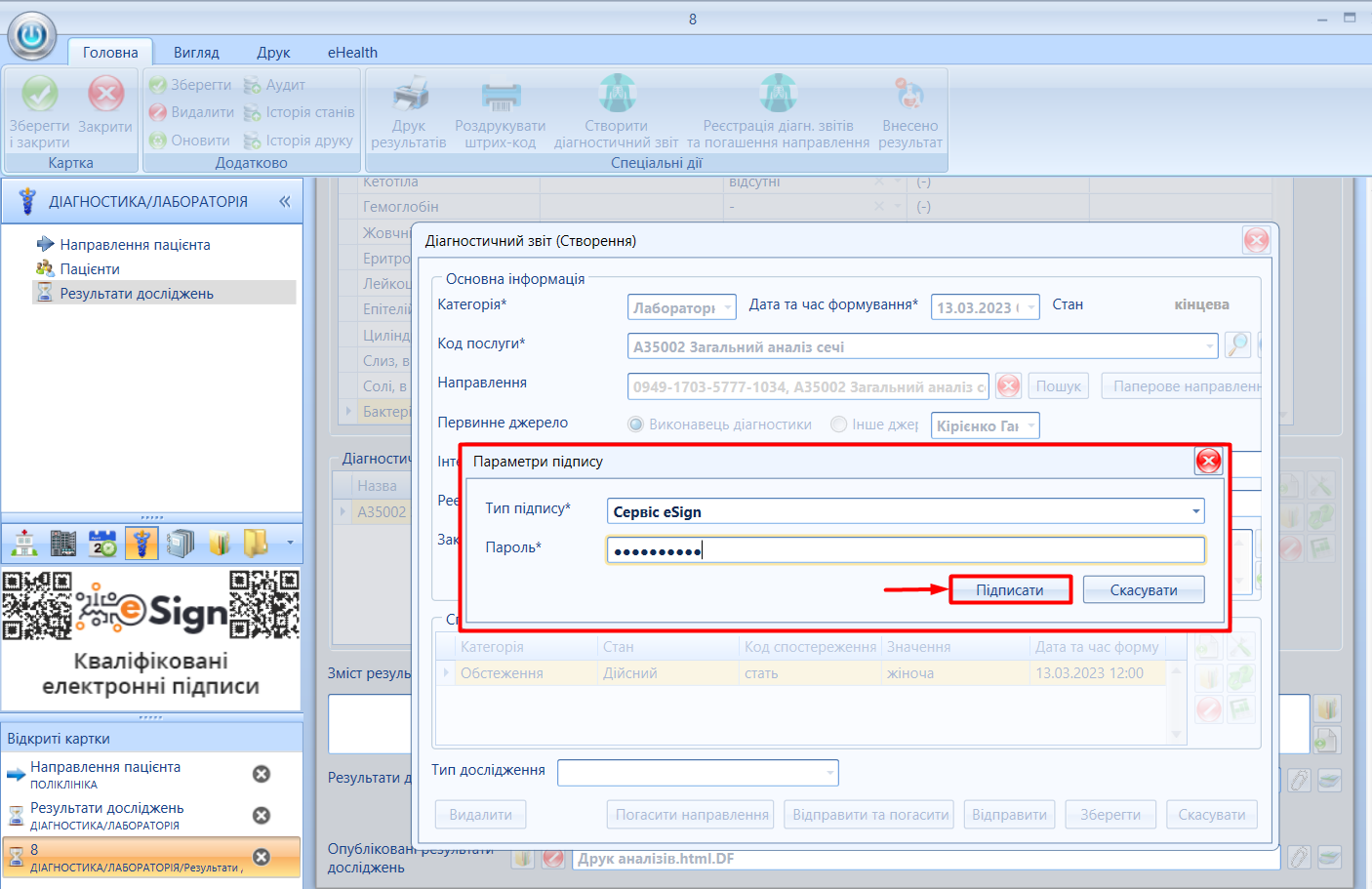Click Внесено результат ribbon icon
The image size is (1372, 889).
tap(909, 95)
